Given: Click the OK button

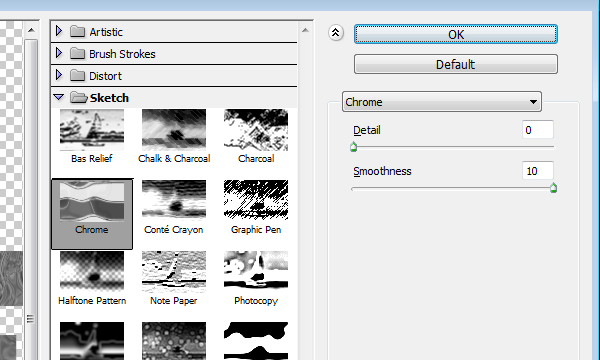Looking at the screenshot, I should click(456, 34).
